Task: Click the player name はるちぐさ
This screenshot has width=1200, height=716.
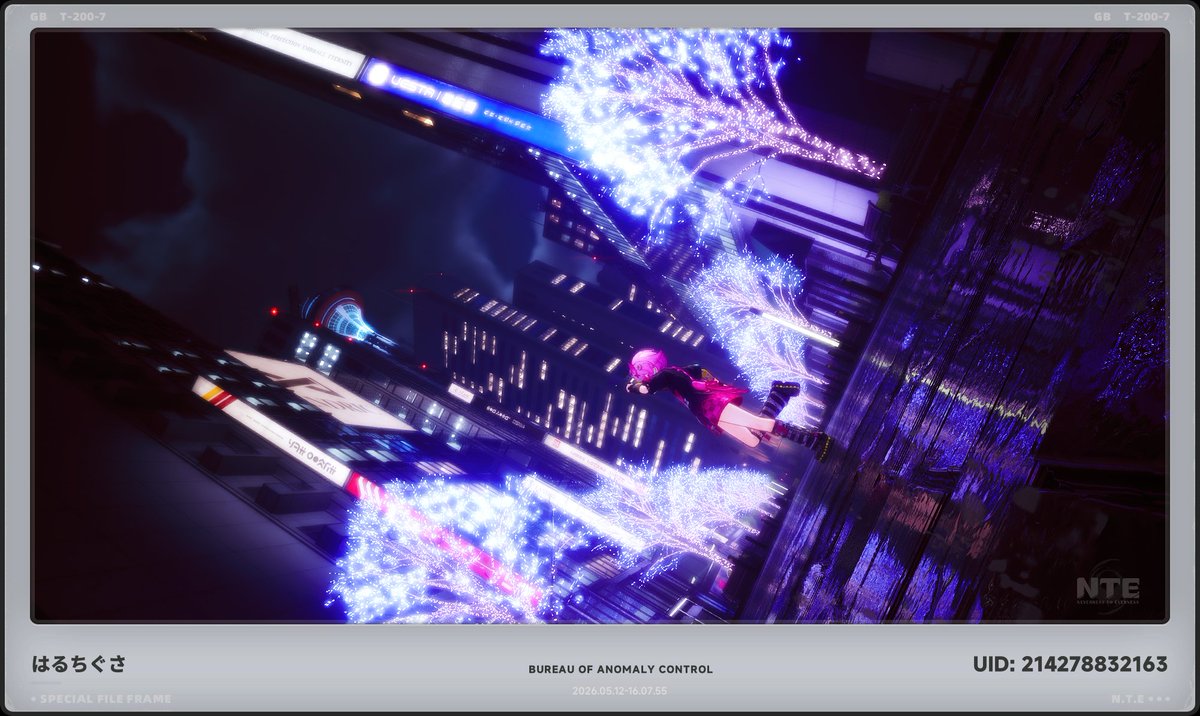Action: [x=79, y=664]
